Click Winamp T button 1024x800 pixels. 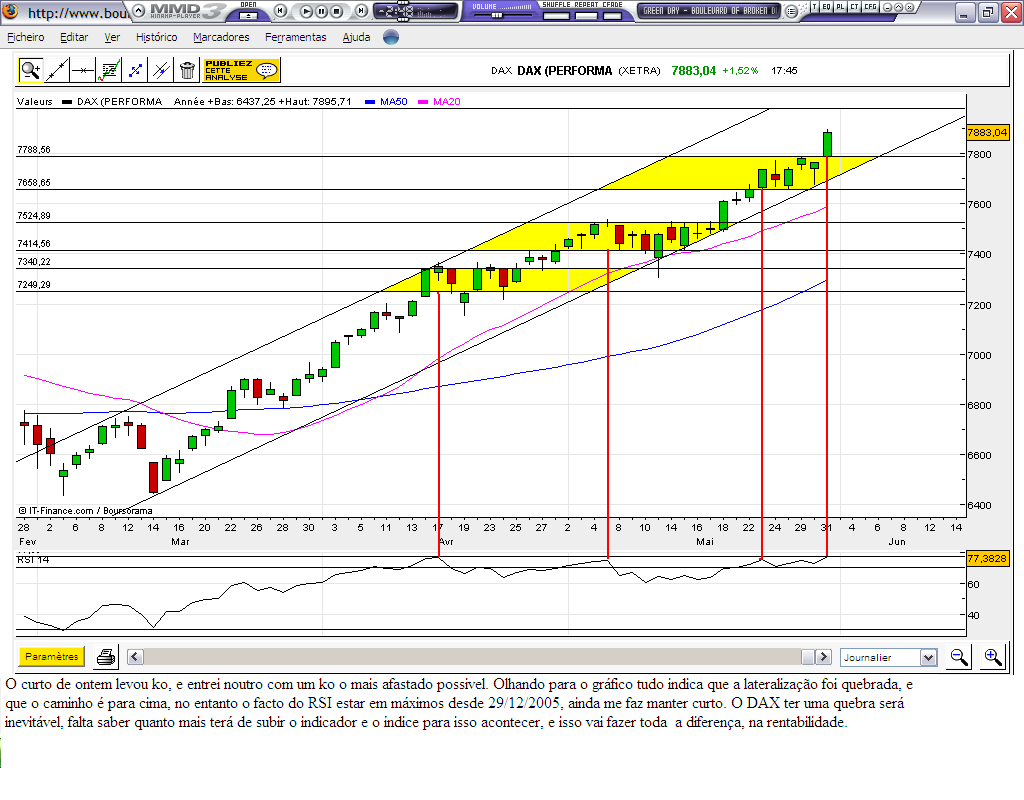pos(814,7)
